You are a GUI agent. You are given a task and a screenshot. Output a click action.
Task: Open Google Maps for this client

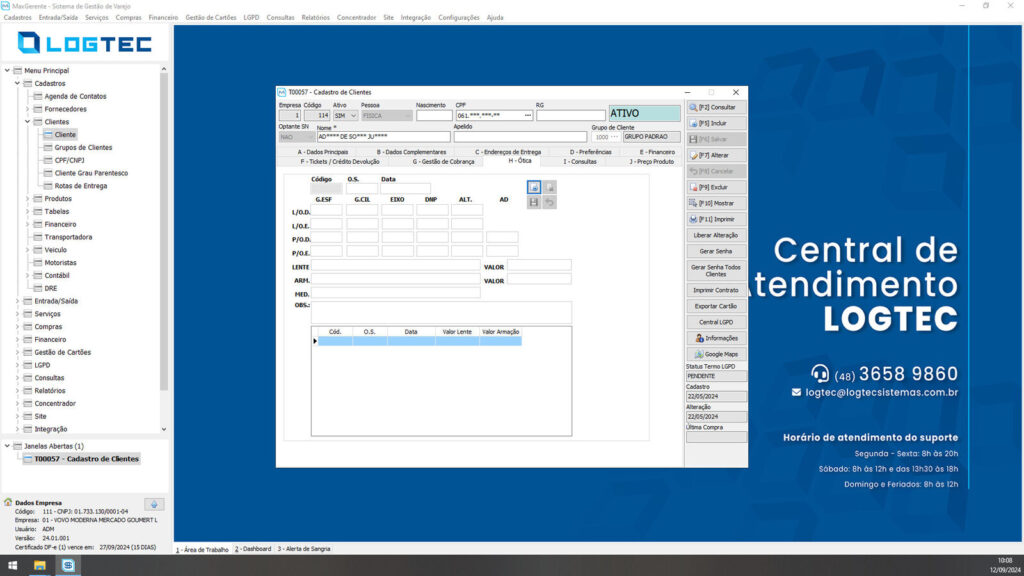[x=716, y=354]
